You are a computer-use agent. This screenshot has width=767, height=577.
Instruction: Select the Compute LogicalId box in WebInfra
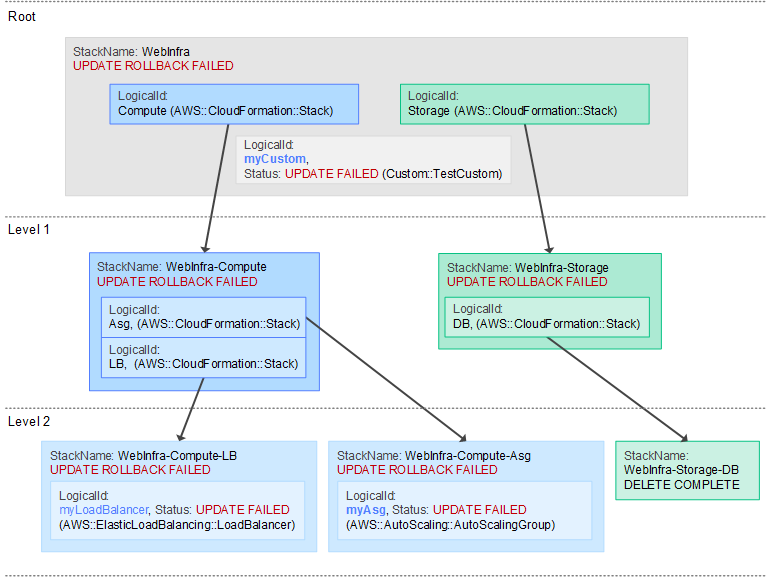coord(233,103)
